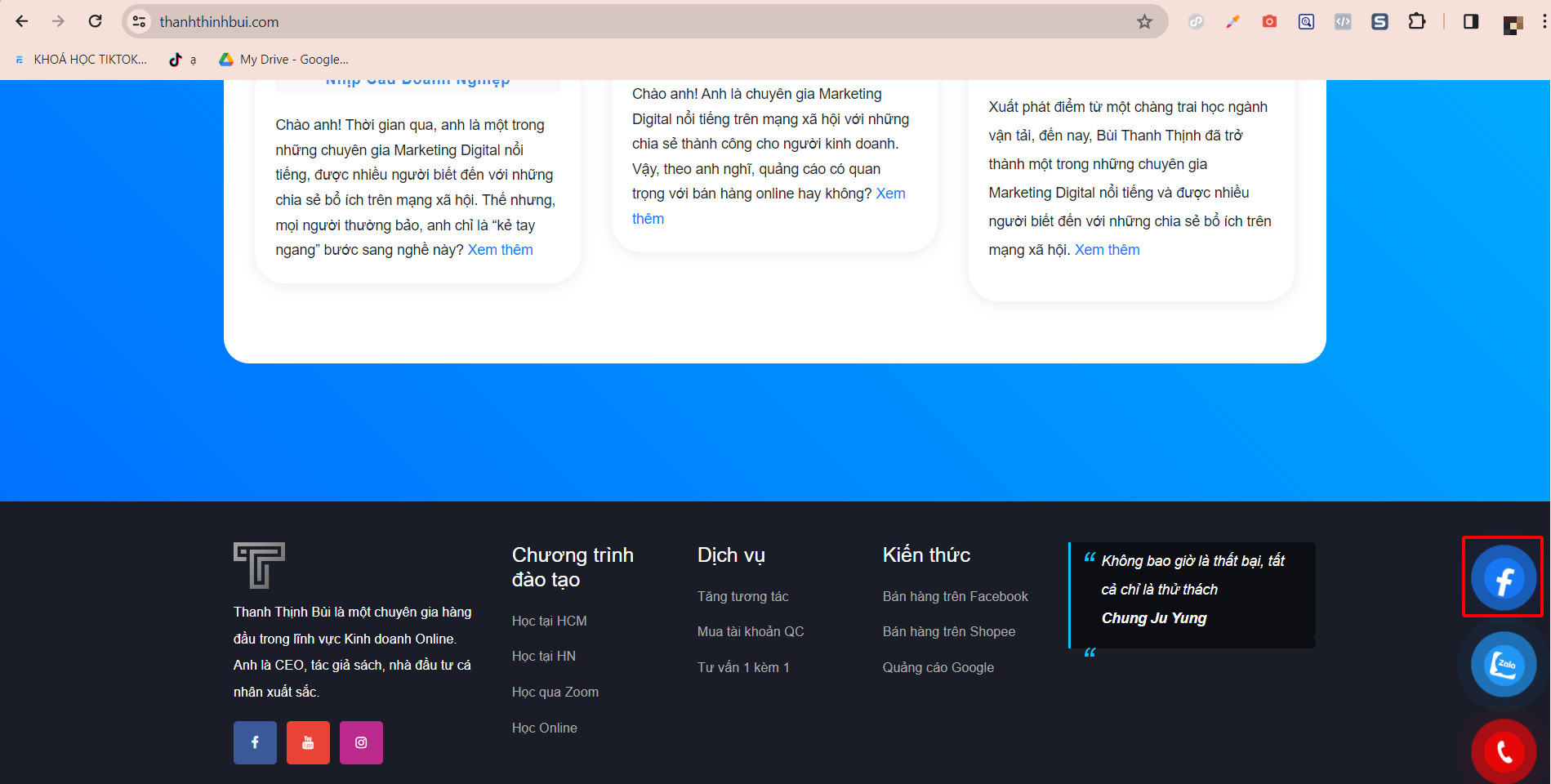Click the site information icon in address bar

coord(140,22)
